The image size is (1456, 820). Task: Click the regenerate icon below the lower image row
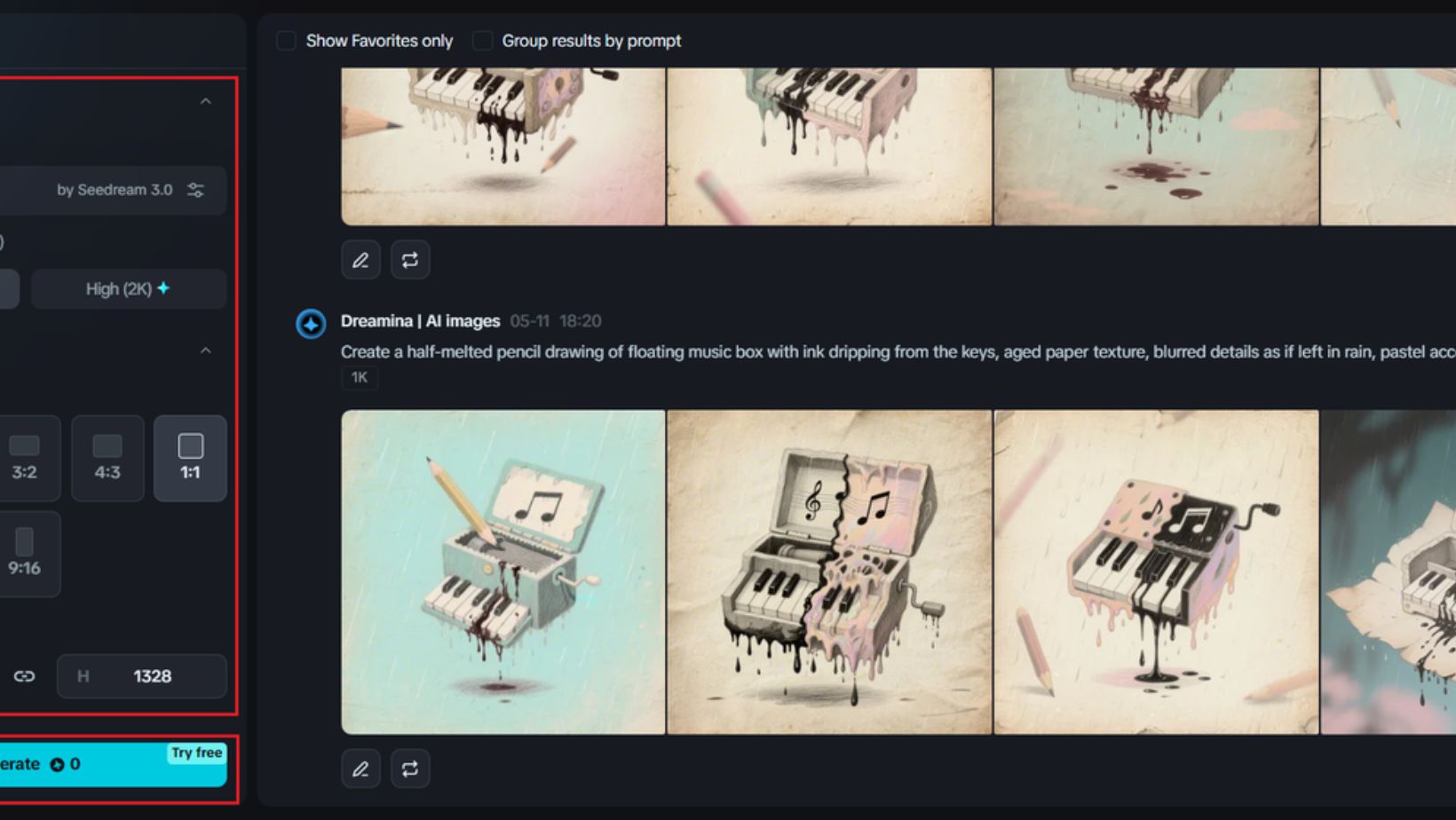[x=409, y=769]
